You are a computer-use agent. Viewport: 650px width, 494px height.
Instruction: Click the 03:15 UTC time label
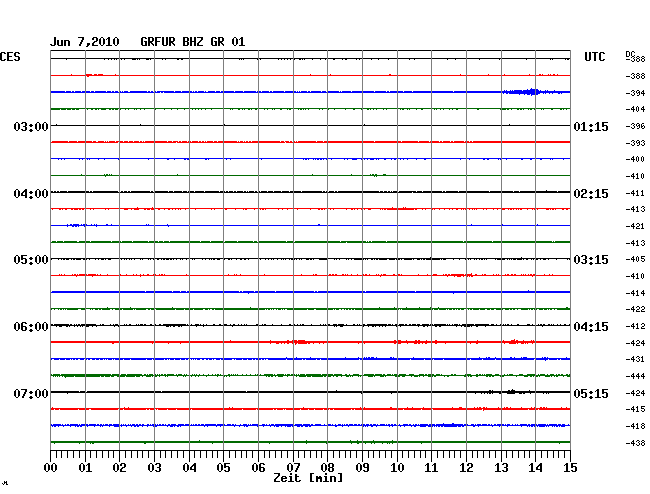point(591,260)
